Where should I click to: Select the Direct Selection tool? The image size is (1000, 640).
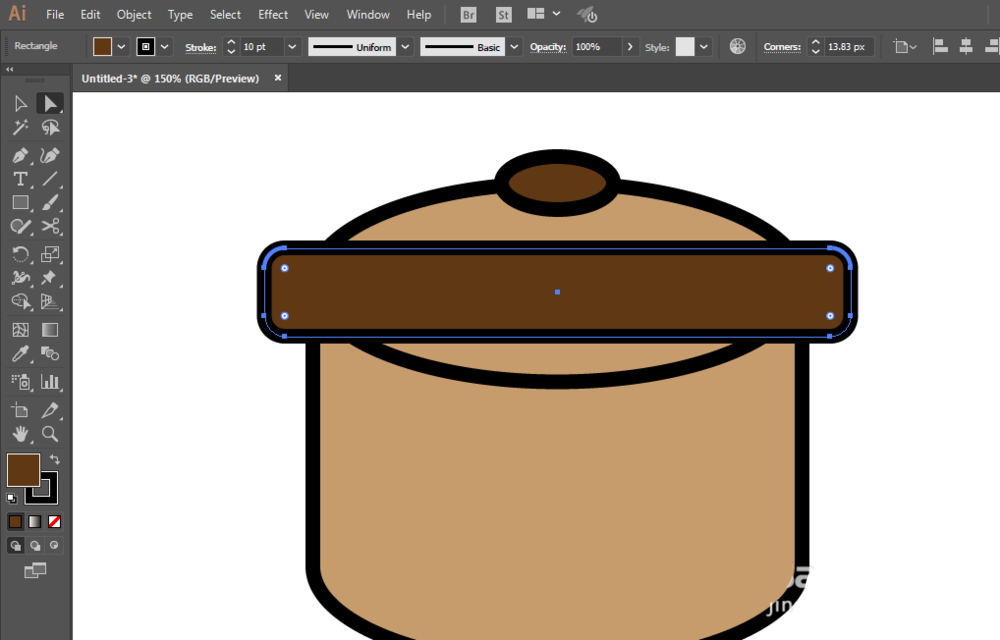pos(50,104)
